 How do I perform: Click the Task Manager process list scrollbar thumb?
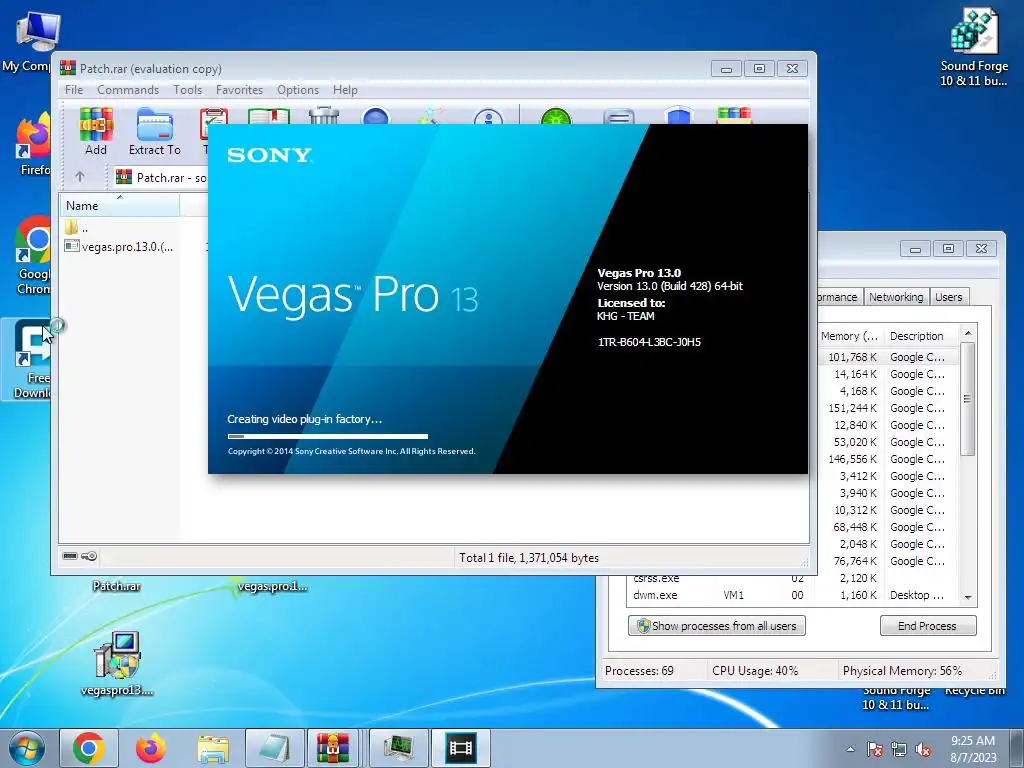coord(968,399)
